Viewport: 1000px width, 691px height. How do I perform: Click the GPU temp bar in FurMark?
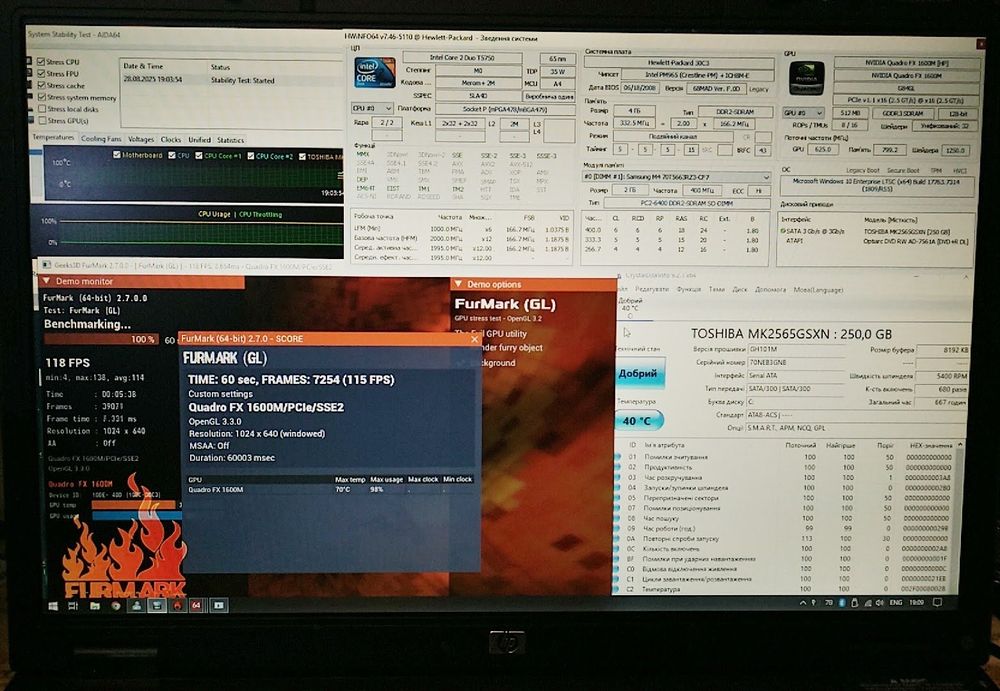pos(133,505)
